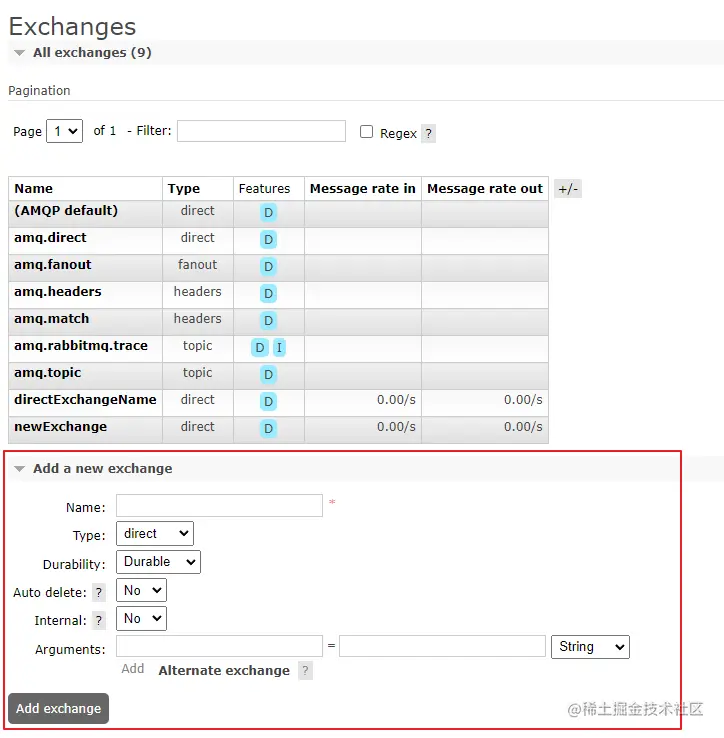Open the directExchangeName exchange
Image resolution: width=724 pixels, height=738 pixels.
click(x=85, y=400)
